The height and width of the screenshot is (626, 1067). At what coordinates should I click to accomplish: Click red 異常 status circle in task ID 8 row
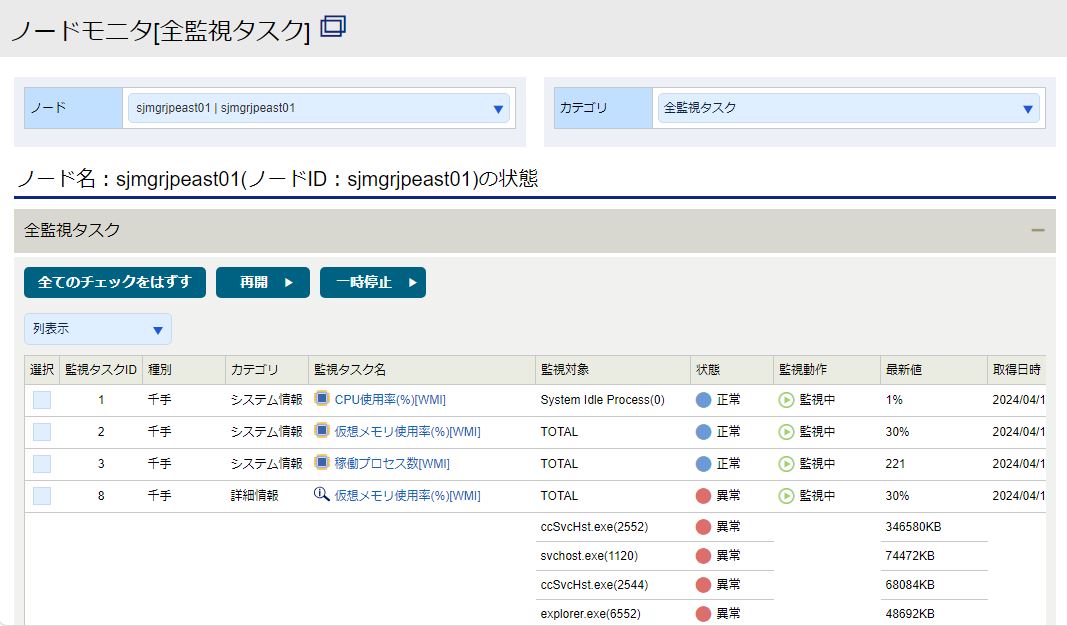point(704,496)
